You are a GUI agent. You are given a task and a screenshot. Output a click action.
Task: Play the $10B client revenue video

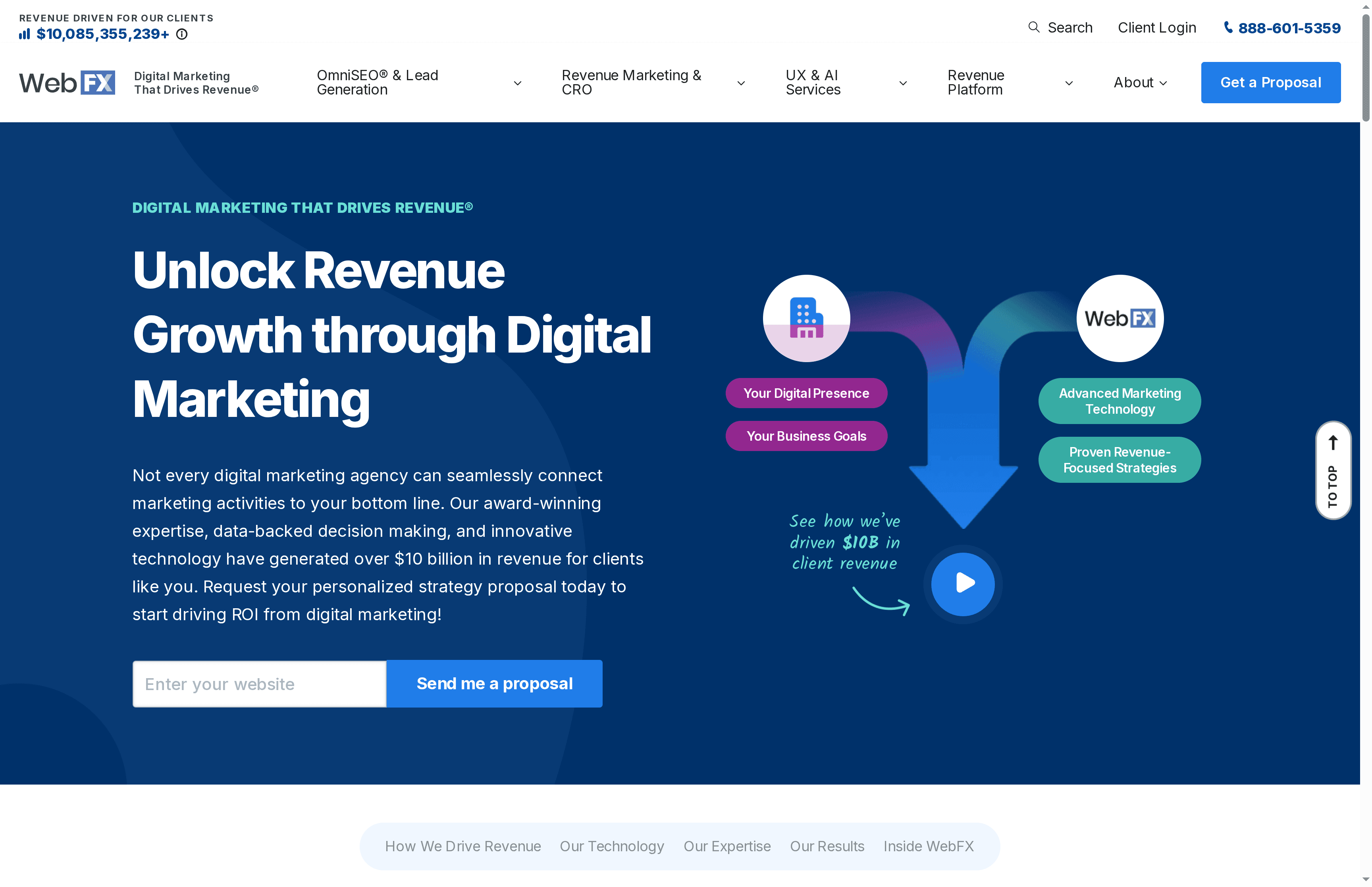[963, 584]
